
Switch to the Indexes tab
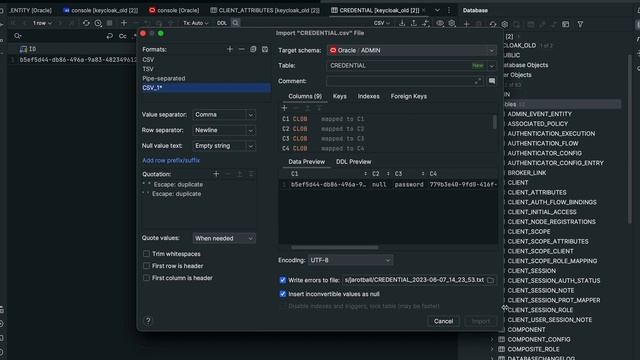(x=368, y=96)
